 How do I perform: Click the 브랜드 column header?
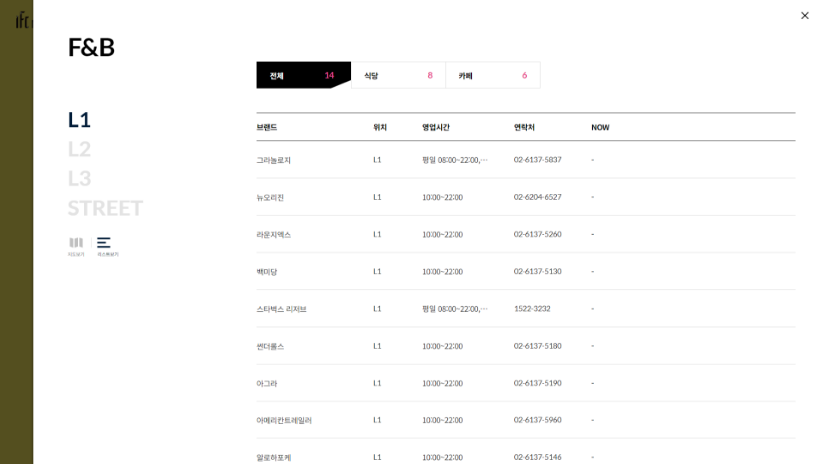pos(267,127)
